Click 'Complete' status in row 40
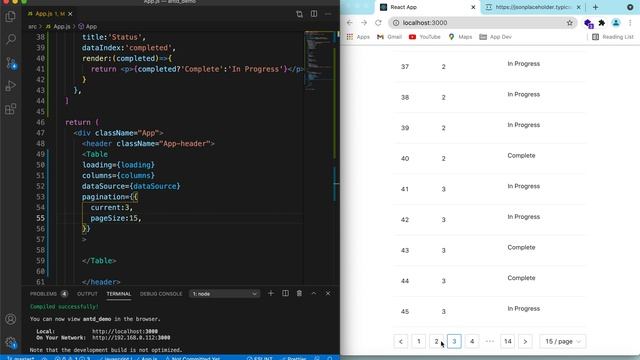Image resolution: width=640 pixels, height=360 pixels. [521, 156]
